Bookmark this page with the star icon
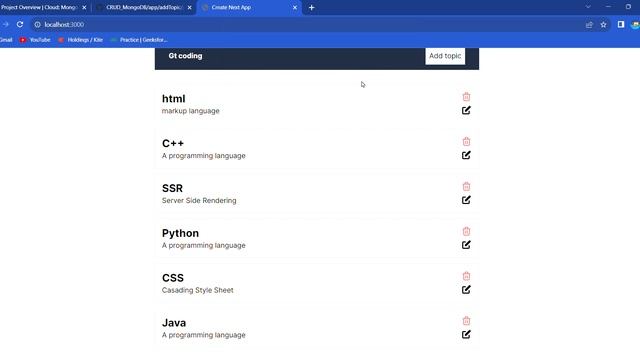640x360 pixels. 603,25
